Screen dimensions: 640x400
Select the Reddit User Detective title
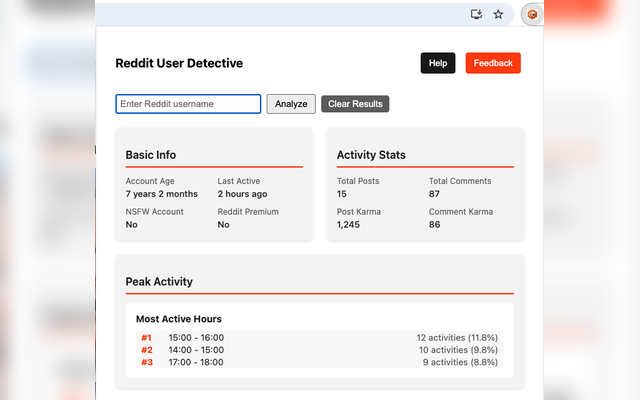coord(179,63)
